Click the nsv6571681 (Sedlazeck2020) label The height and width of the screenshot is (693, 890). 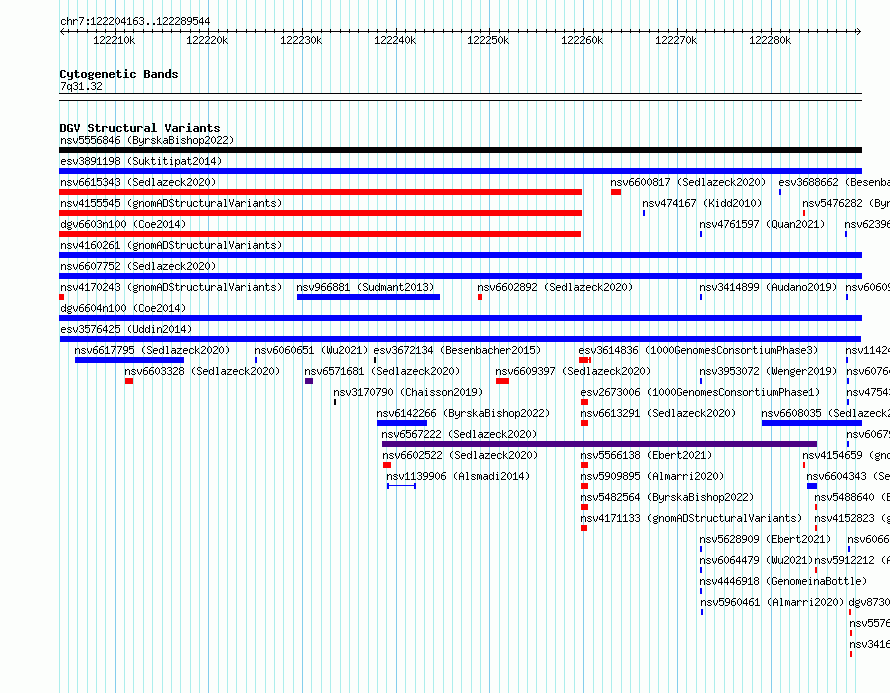[382, 371]
